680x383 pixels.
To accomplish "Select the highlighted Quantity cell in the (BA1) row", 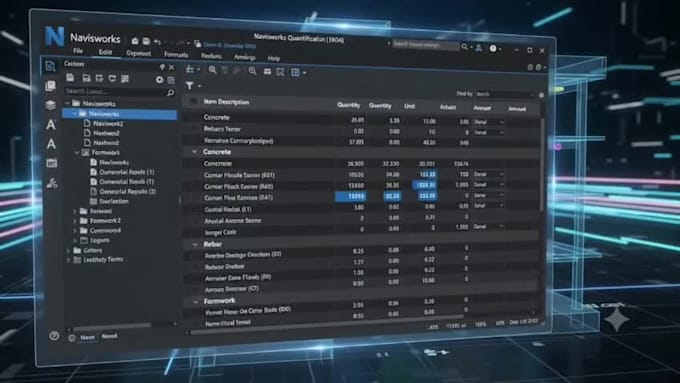I will (350, 196).
